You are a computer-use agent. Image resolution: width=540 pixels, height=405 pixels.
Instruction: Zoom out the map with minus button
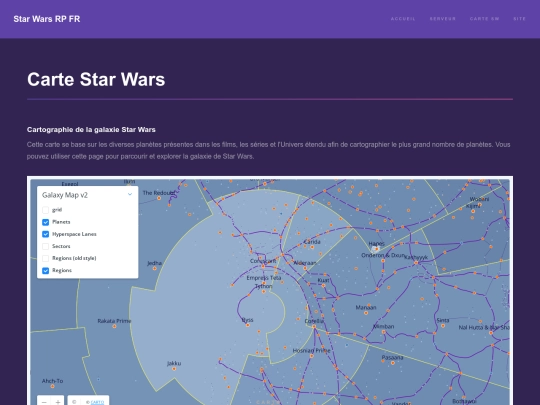point(44,402)
